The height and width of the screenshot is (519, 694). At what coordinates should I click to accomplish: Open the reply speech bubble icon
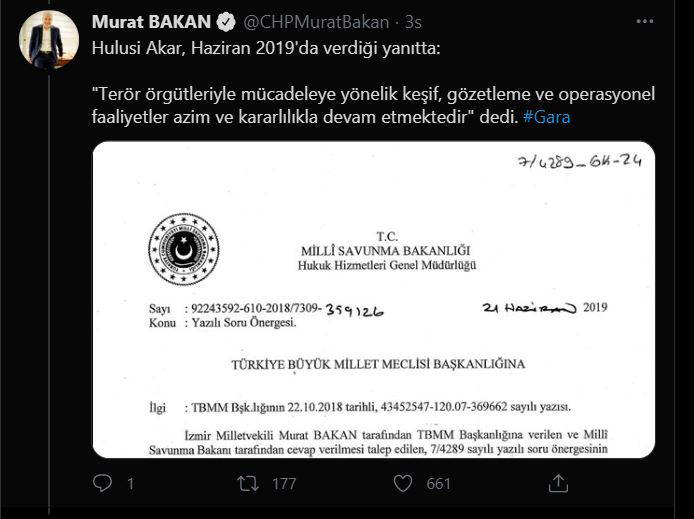103,483
